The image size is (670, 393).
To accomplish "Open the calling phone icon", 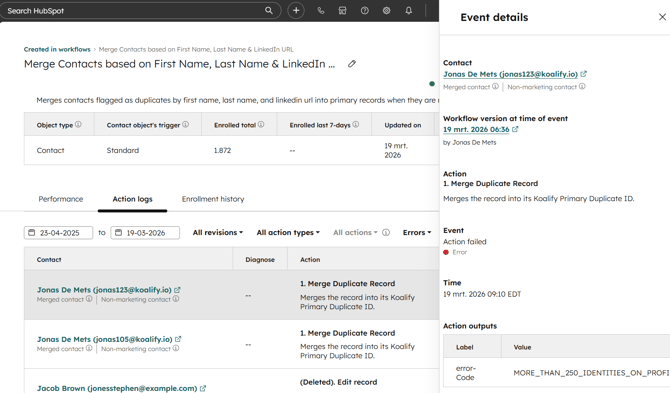I will [x=320, y=11].
